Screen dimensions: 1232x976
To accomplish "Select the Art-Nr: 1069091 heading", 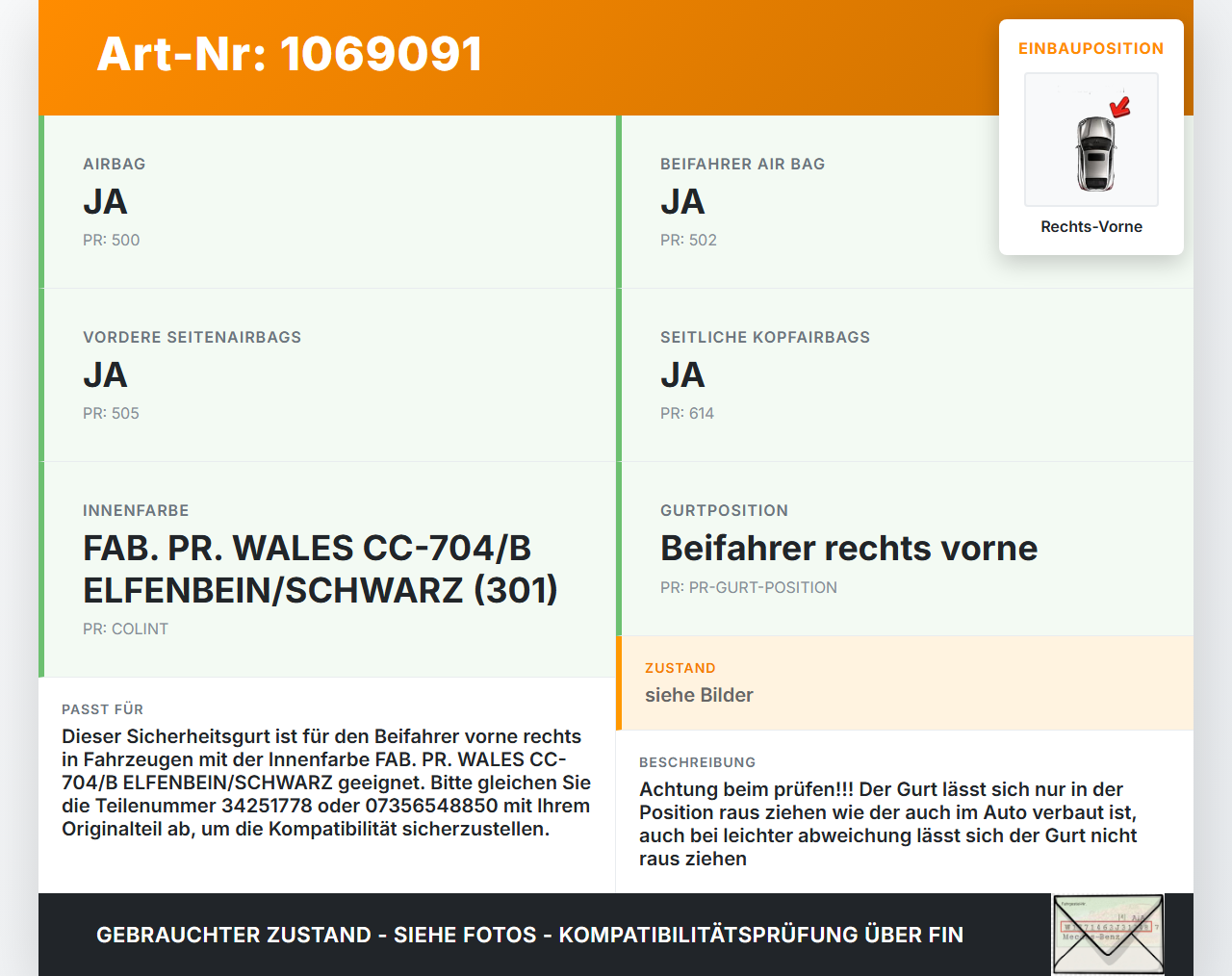I will click(x=290, y=54).
